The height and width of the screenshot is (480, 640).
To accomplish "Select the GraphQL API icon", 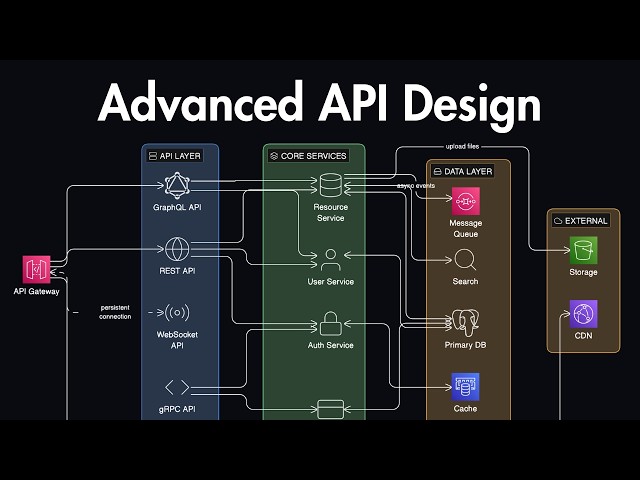I will click(177, 186).
